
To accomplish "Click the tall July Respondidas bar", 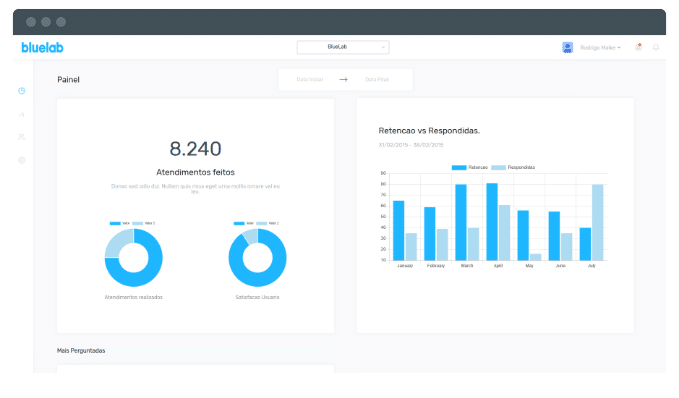I will (x=598, y=222).
